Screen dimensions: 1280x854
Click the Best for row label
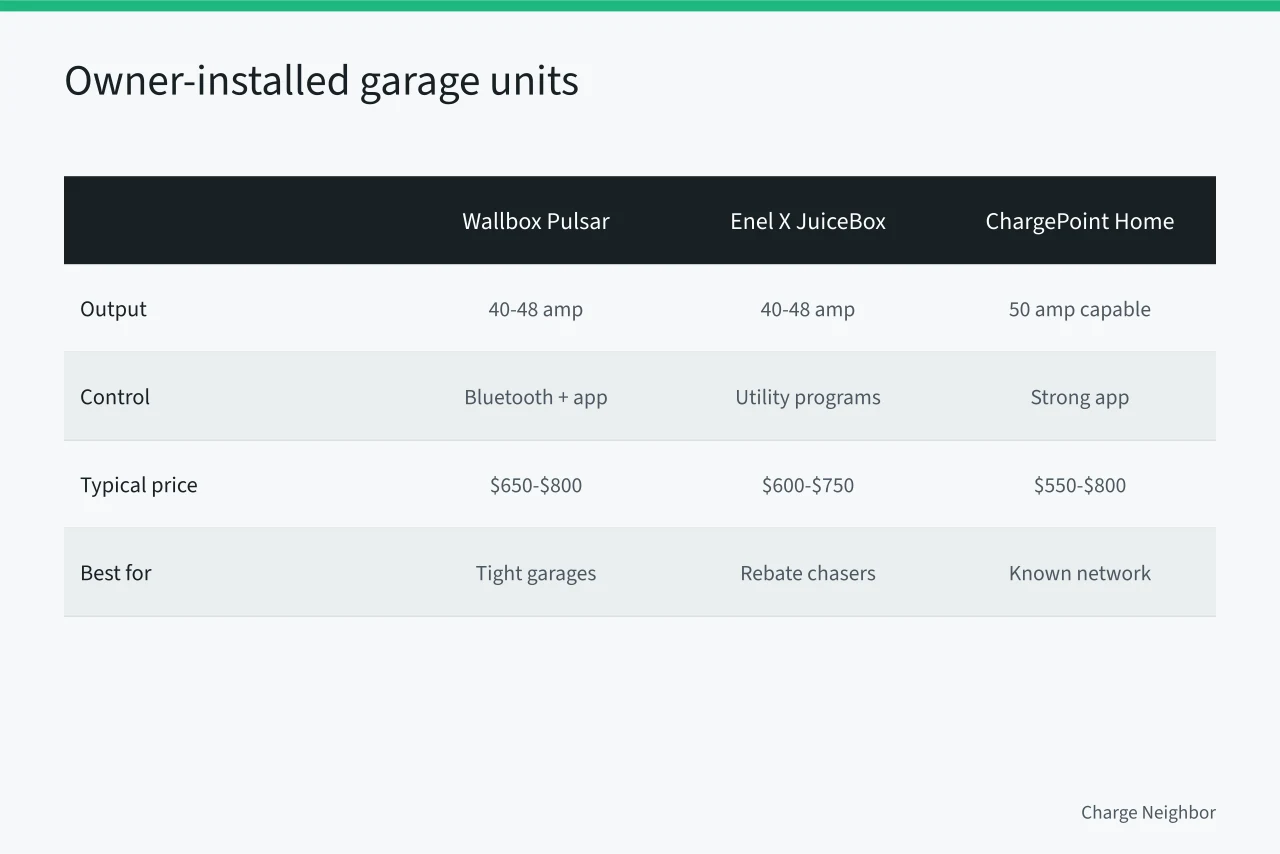[116, 573]
